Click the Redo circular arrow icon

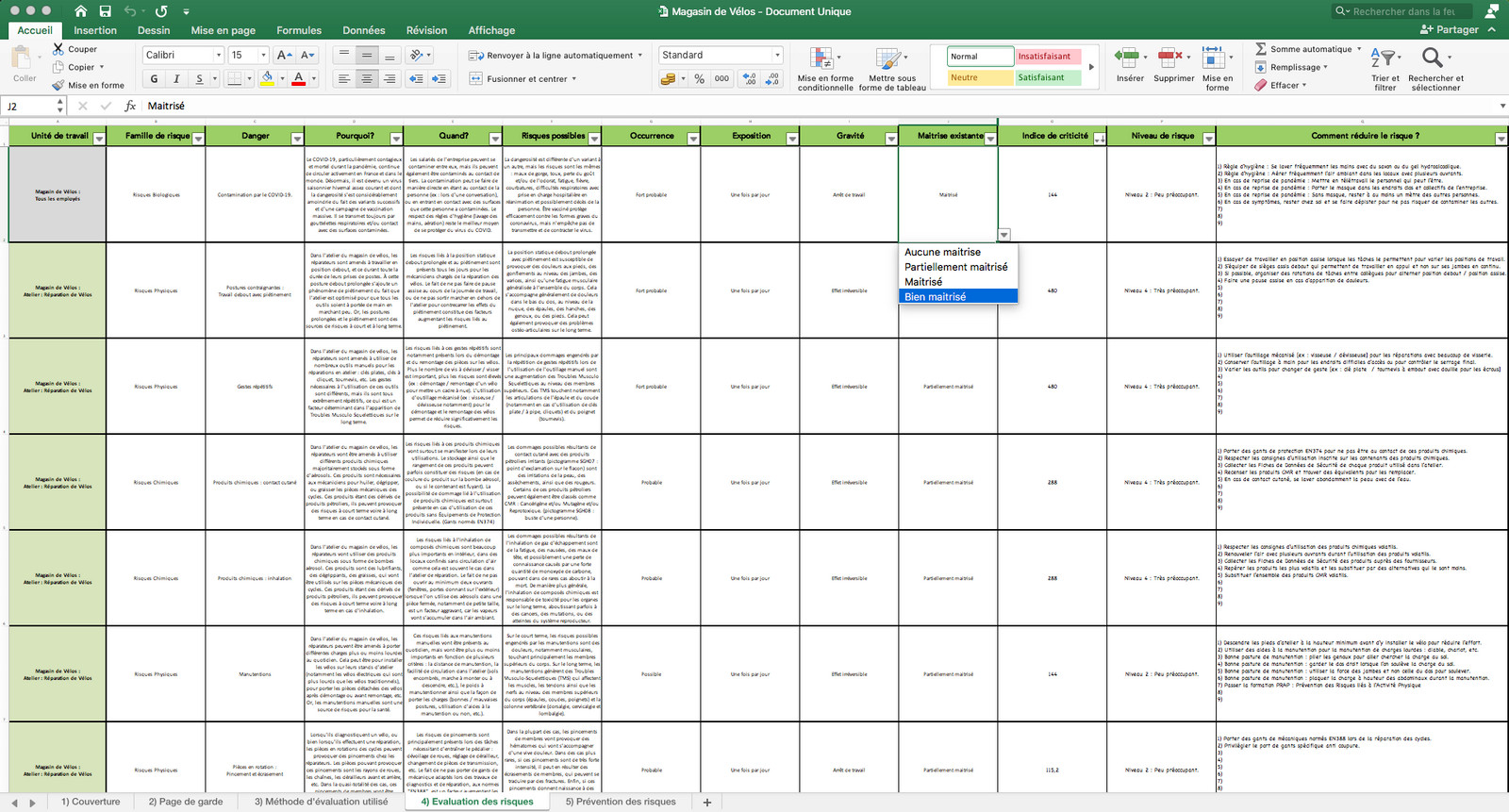pyautogui.click(x=161, y=11)
